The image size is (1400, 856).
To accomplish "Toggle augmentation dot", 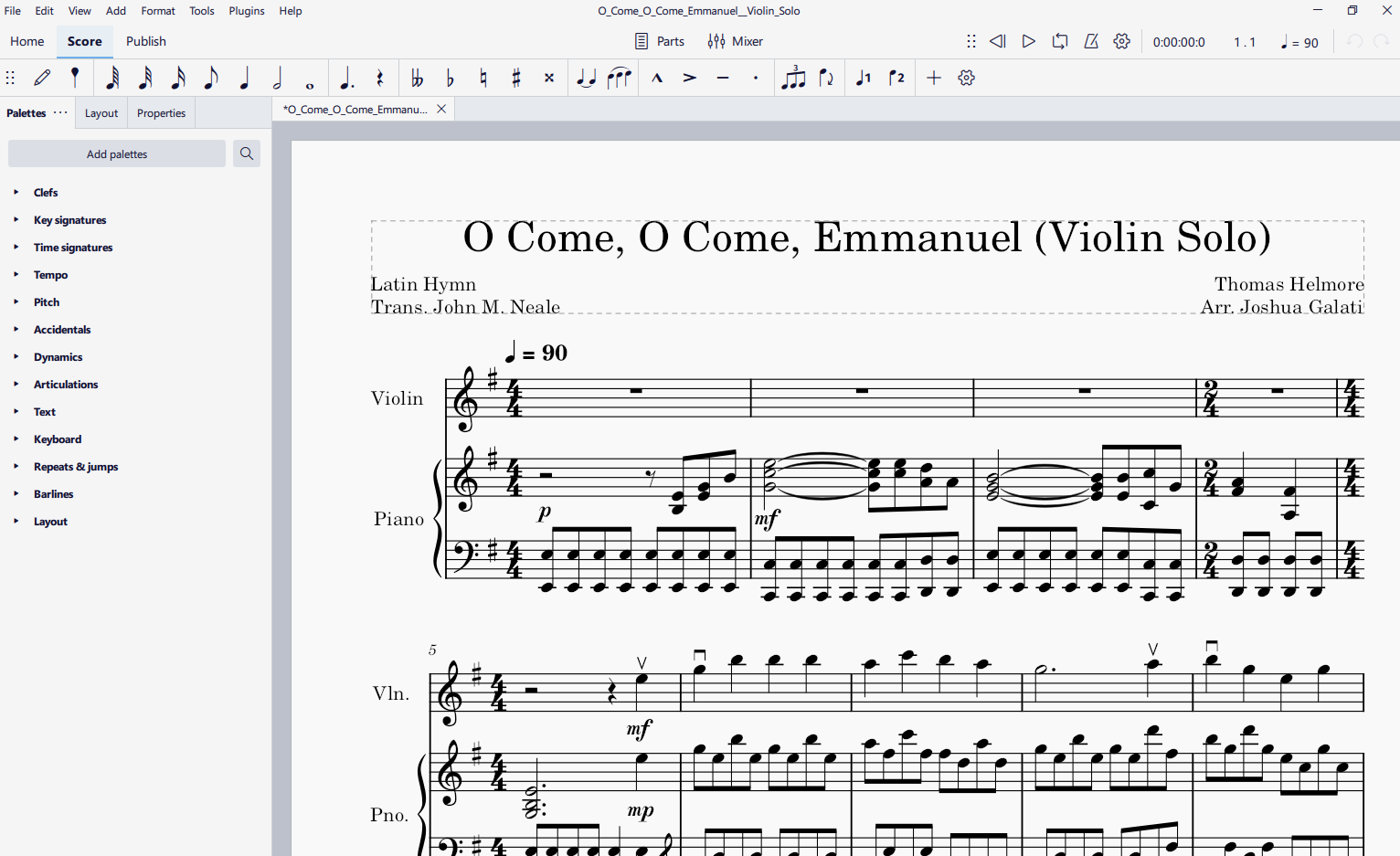I will pyautogui.click(x=346, y=78).
